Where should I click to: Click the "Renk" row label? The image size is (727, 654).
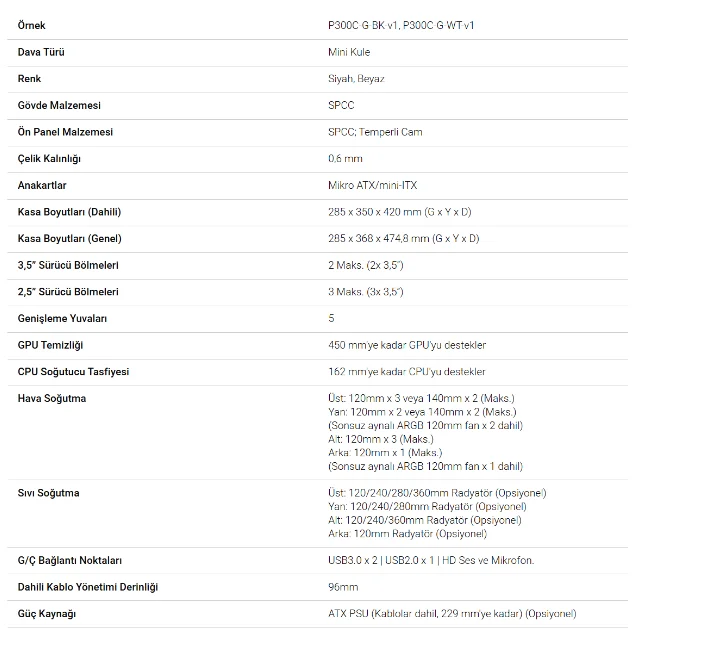click(30, 78)
